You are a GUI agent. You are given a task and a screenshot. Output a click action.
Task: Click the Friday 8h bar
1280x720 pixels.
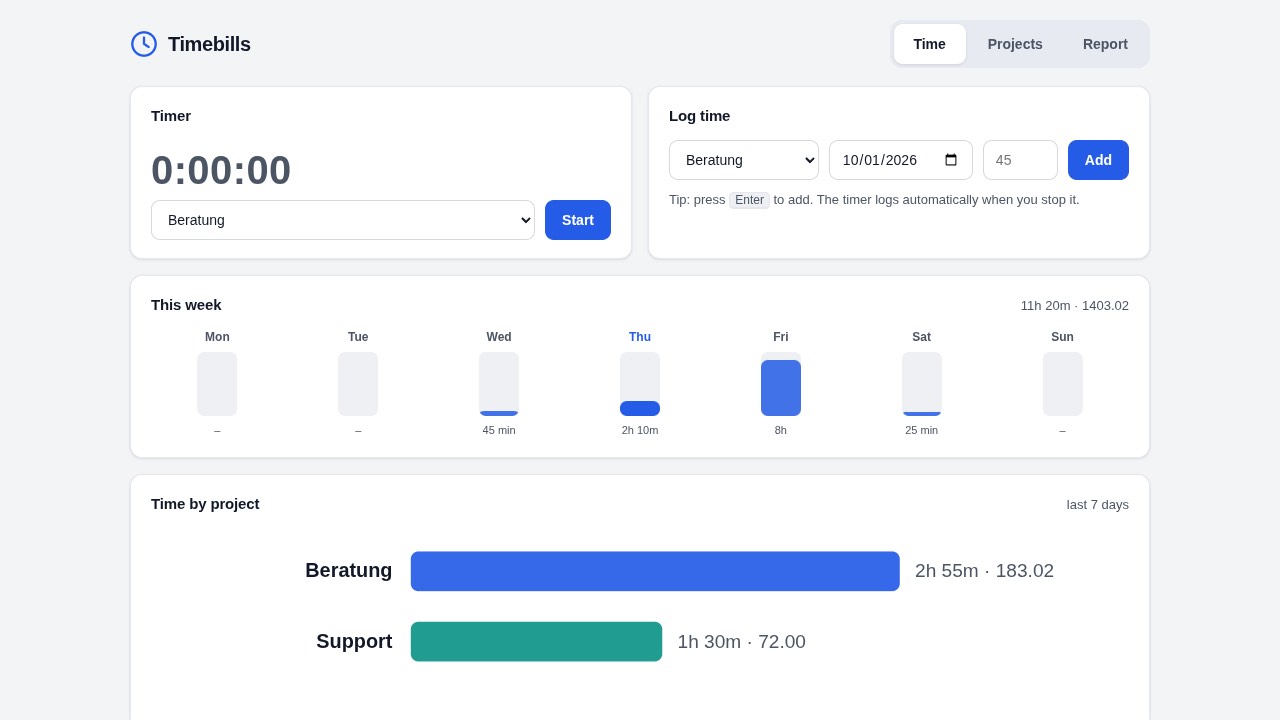click(781, 388)
